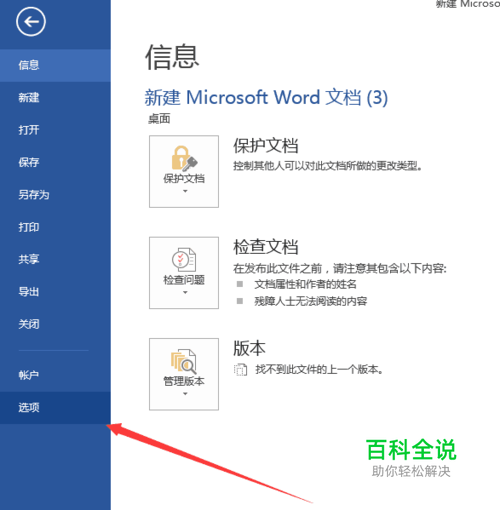Click the 残障人士无法阅读的内容 list item

[x=311, y=301]
